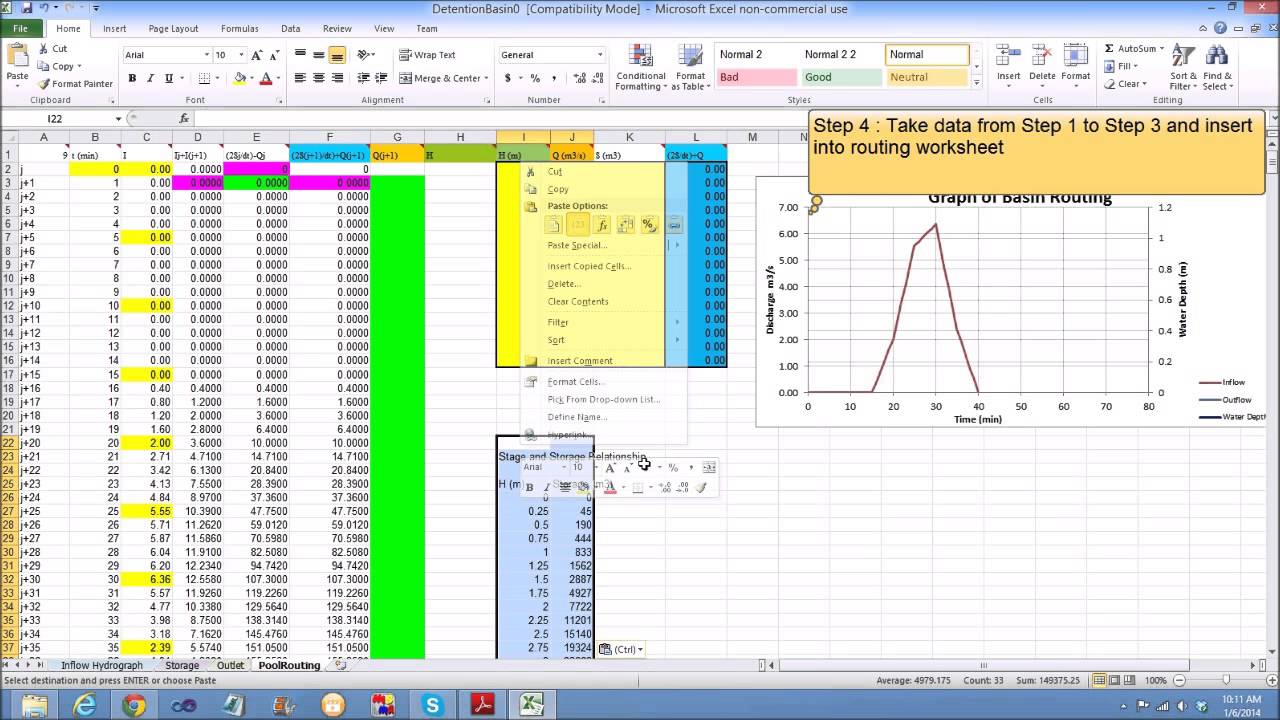
Task: Open the Font Color dropdown arrow
Action: [278, 78]
